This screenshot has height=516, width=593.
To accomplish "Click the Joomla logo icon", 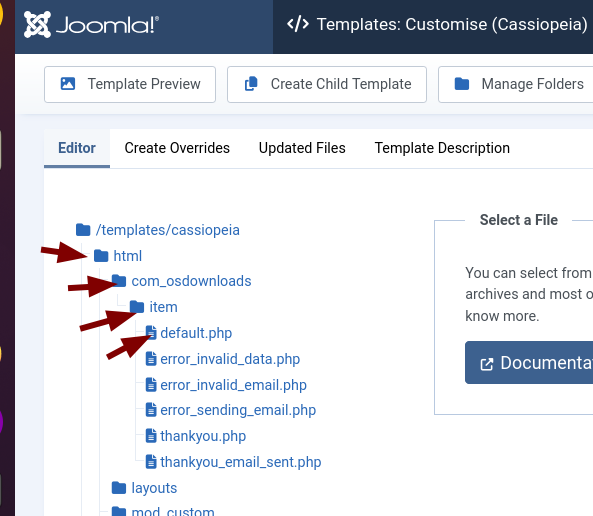I will (x=37, y=24).
